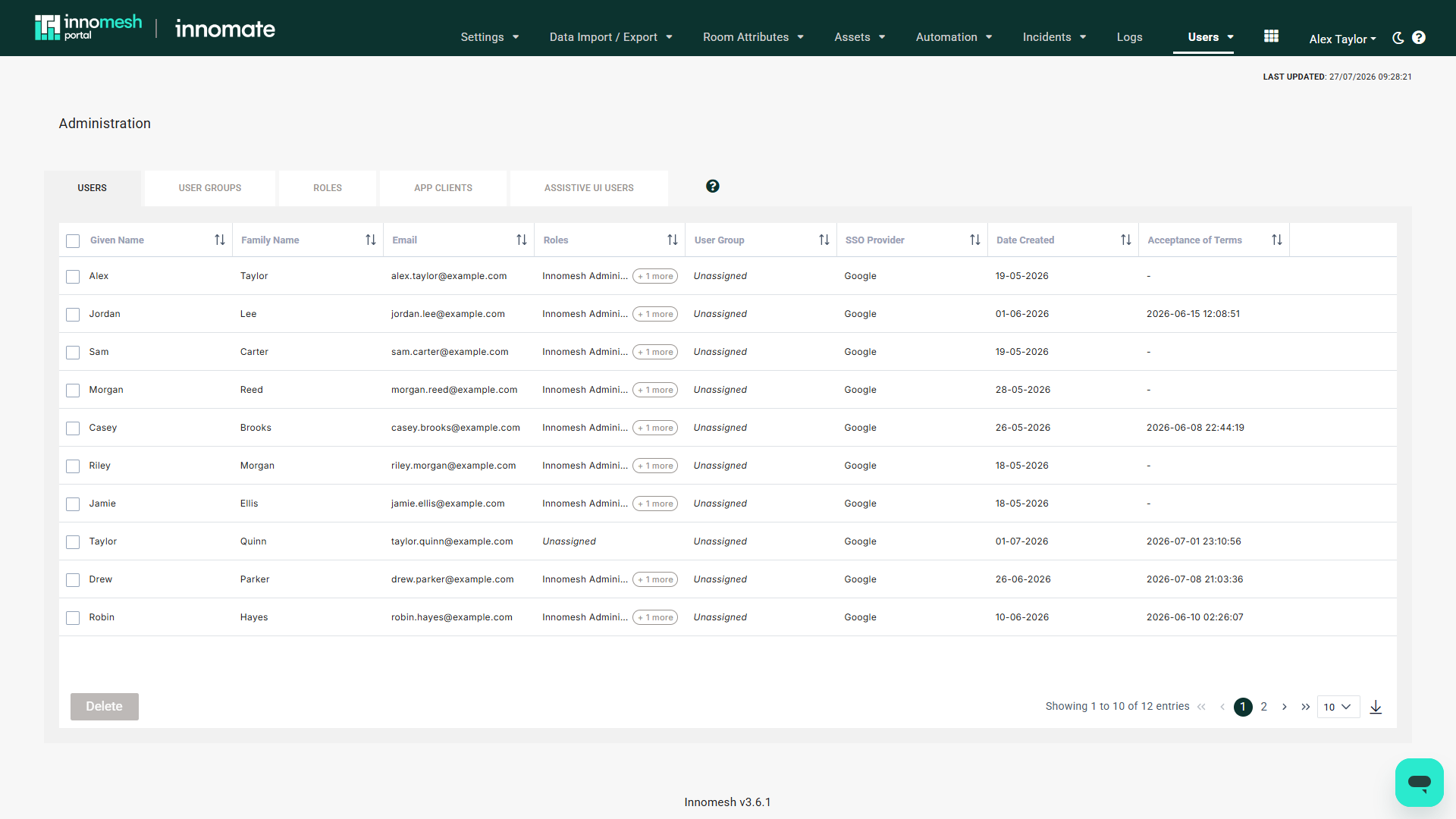Click help icon beside Assistive UI Users tab

click(x=713, y=187)
